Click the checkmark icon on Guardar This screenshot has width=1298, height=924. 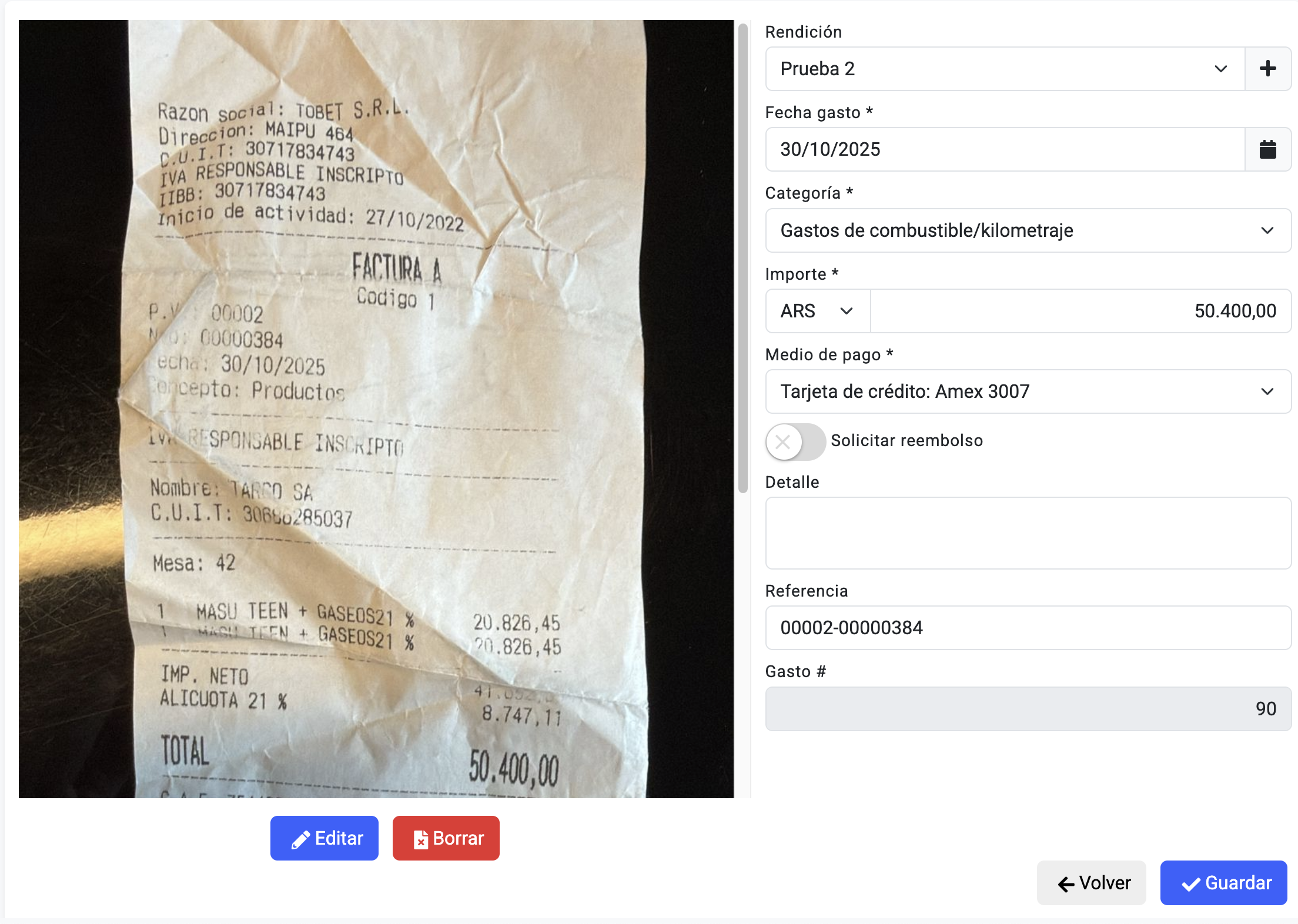tap(1191, 884)
